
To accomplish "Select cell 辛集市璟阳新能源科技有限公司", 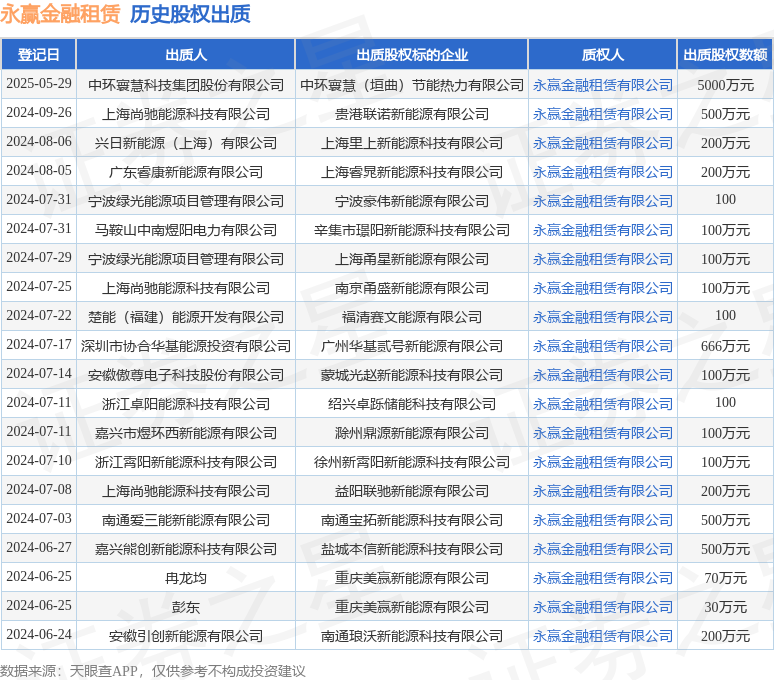I will click(x=412, y=230).
